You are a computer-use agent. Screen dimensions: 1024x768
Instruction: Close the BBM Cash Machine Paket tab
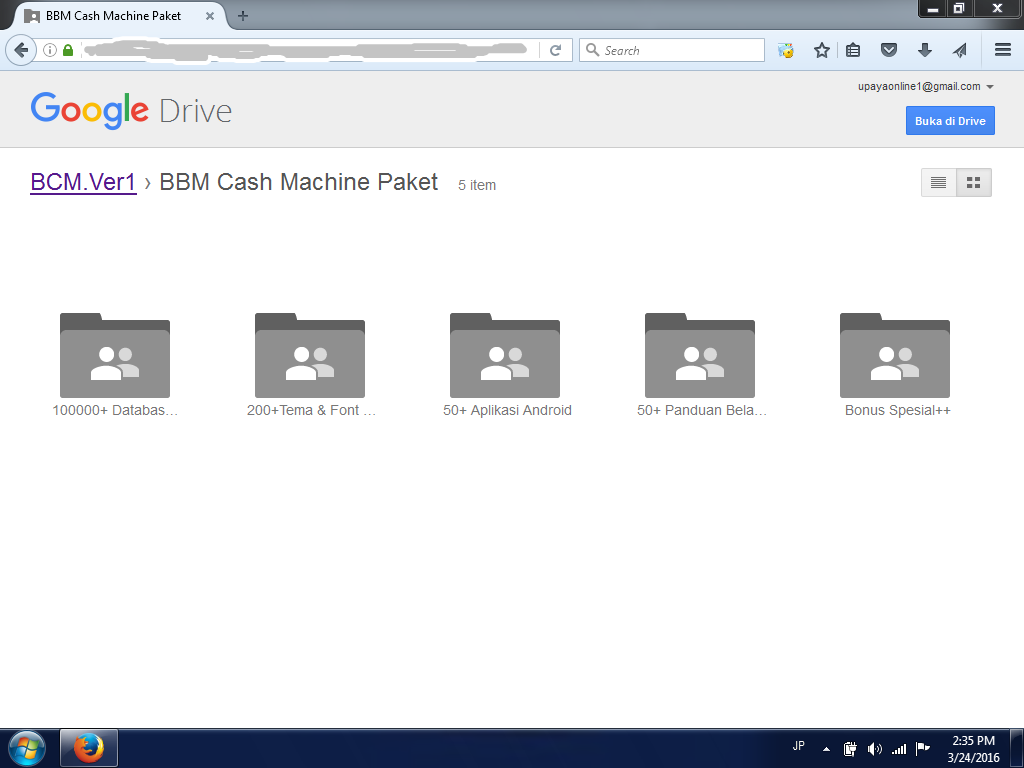coord(210,16)
